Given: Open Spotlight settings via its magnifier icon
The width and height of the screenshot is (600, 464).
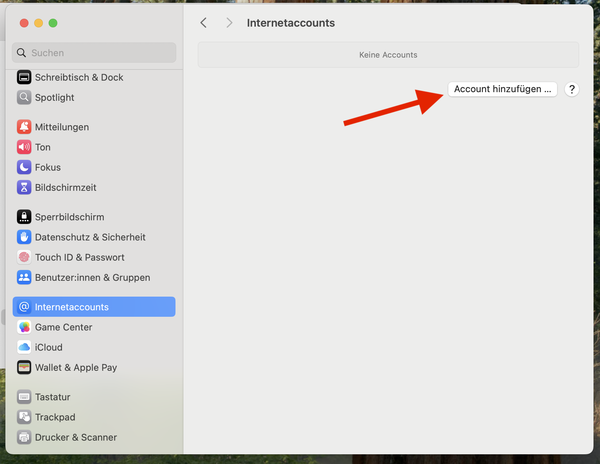Looking at the screenshot, I should pos(25,97).
